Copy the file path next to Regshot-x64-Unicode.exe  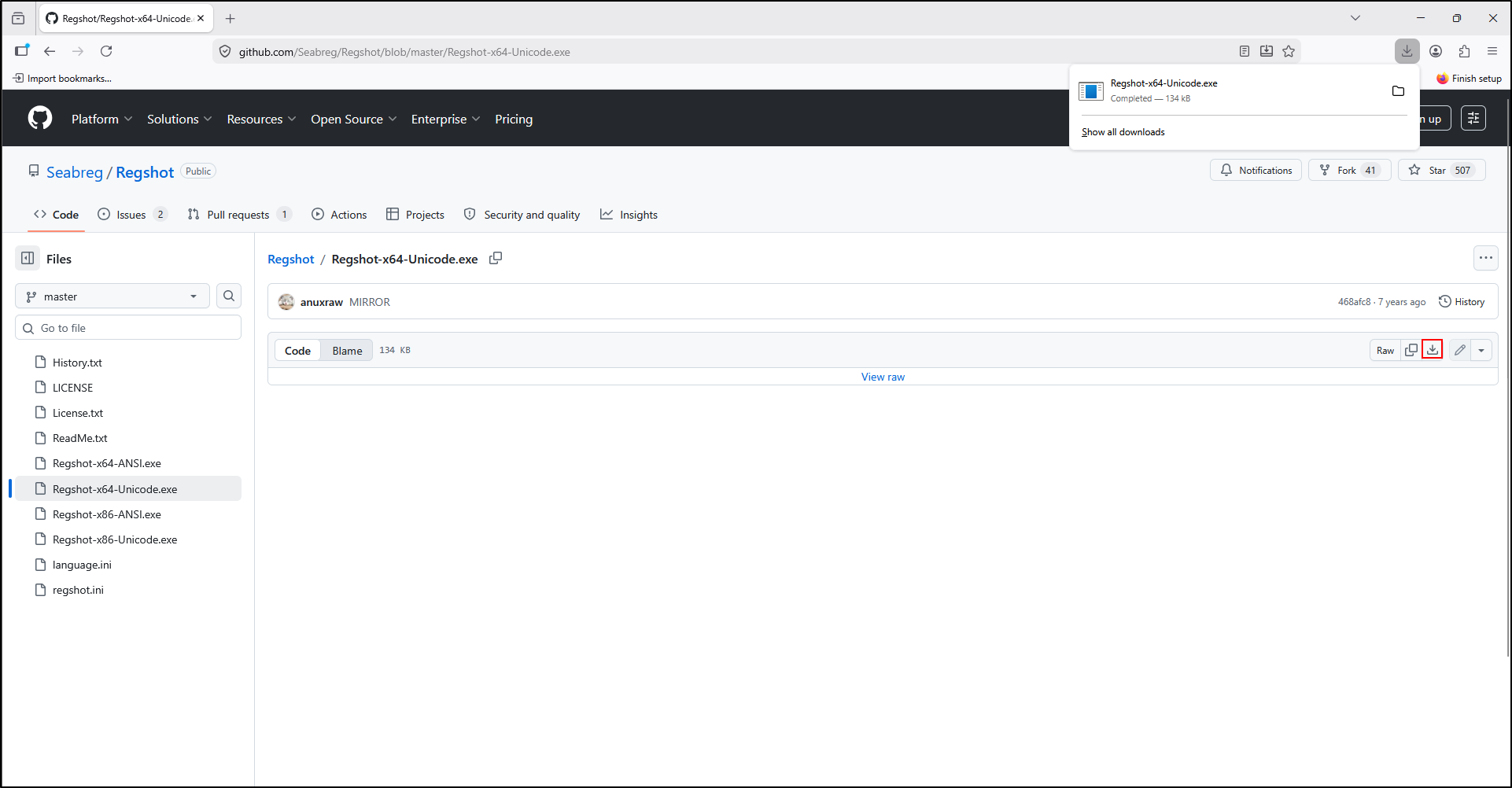496,259
